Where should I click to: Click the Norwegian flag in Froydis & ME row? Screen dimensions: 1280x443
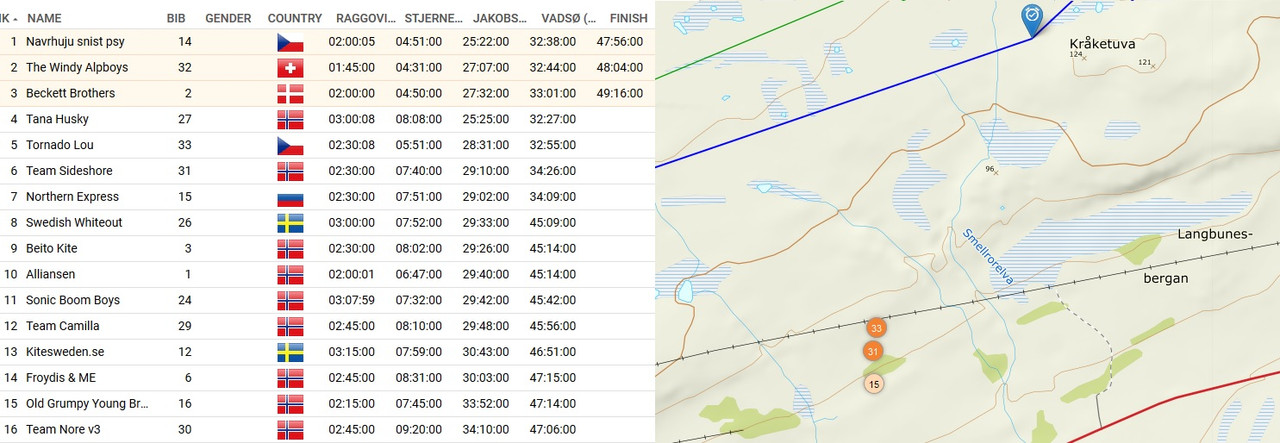pos(290,379)
